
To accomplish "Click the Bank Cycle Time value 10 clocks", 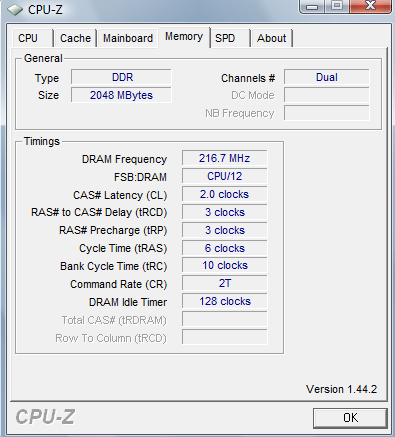I will pyautogui.click(x=224, y=266).
